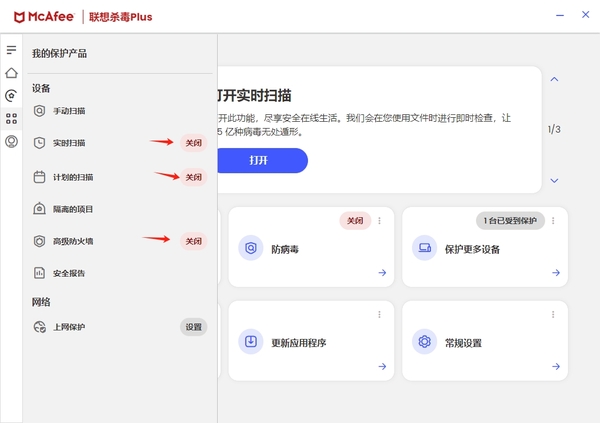Click the down chevron below 1/3

(554, 181)
